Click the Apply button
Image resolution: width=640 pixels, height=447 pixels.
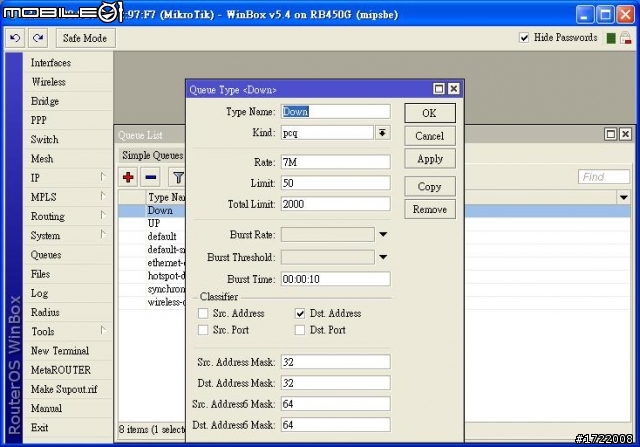point(430,159)
